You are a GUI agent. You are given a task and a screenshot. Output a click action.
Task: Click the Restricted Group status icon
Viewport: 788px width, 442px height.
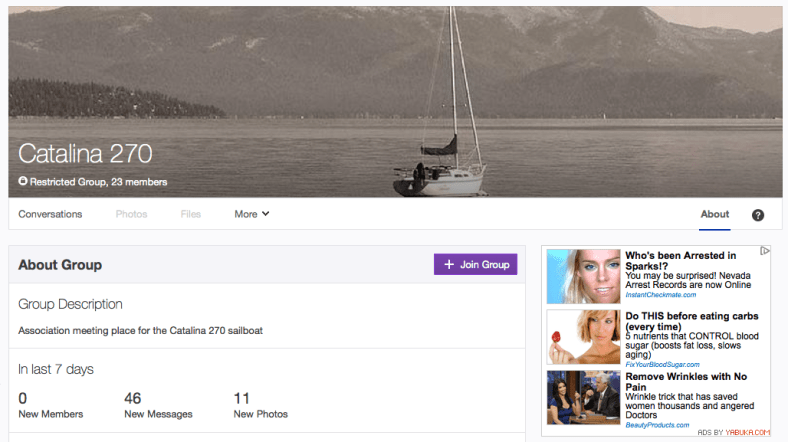click(x=23, y=182)
